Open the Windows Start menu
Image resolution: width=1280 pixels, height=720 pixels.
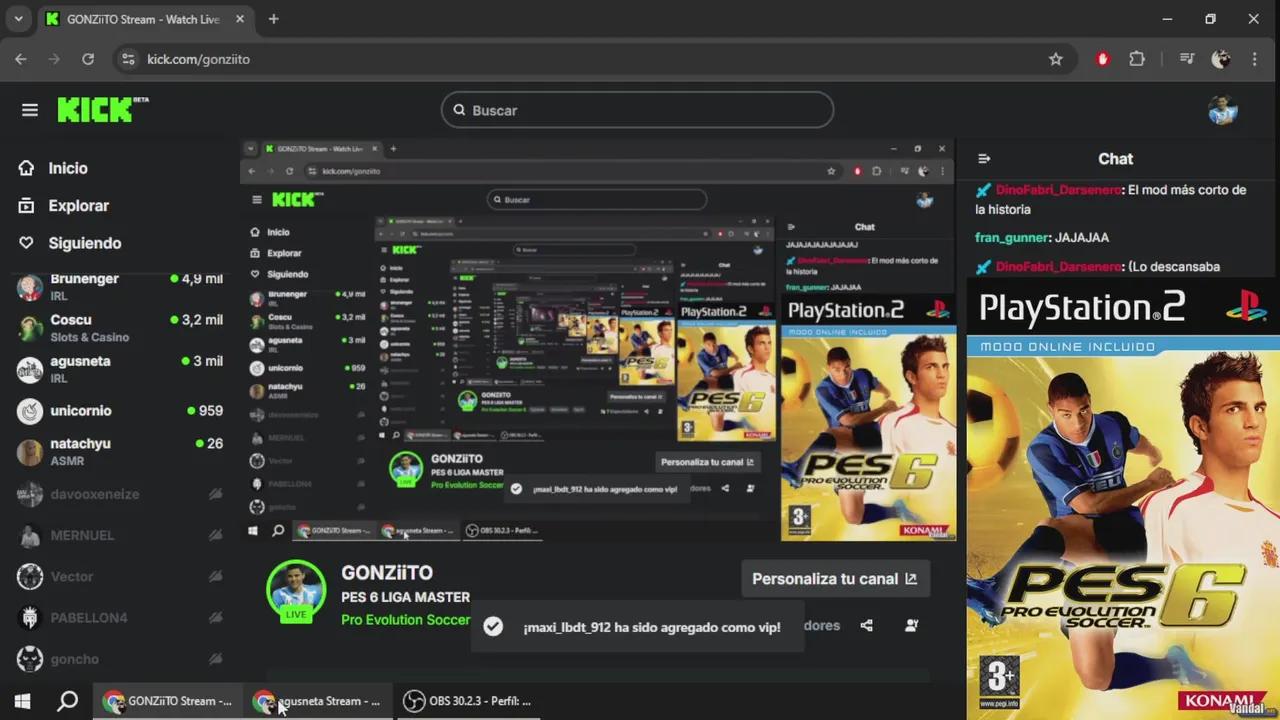coord(22,701)
